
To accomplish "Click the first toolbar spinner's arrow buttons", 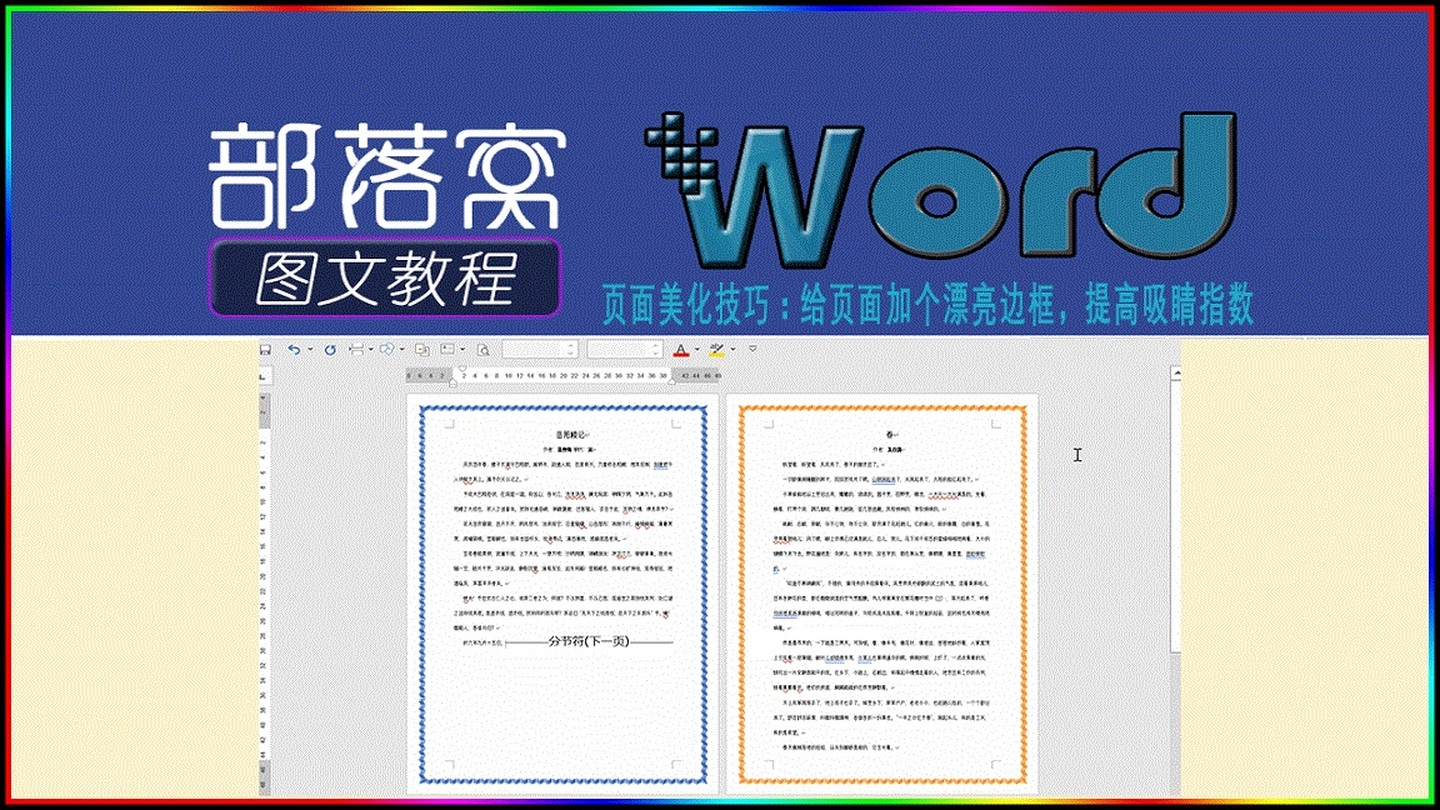I will point(571,350).
